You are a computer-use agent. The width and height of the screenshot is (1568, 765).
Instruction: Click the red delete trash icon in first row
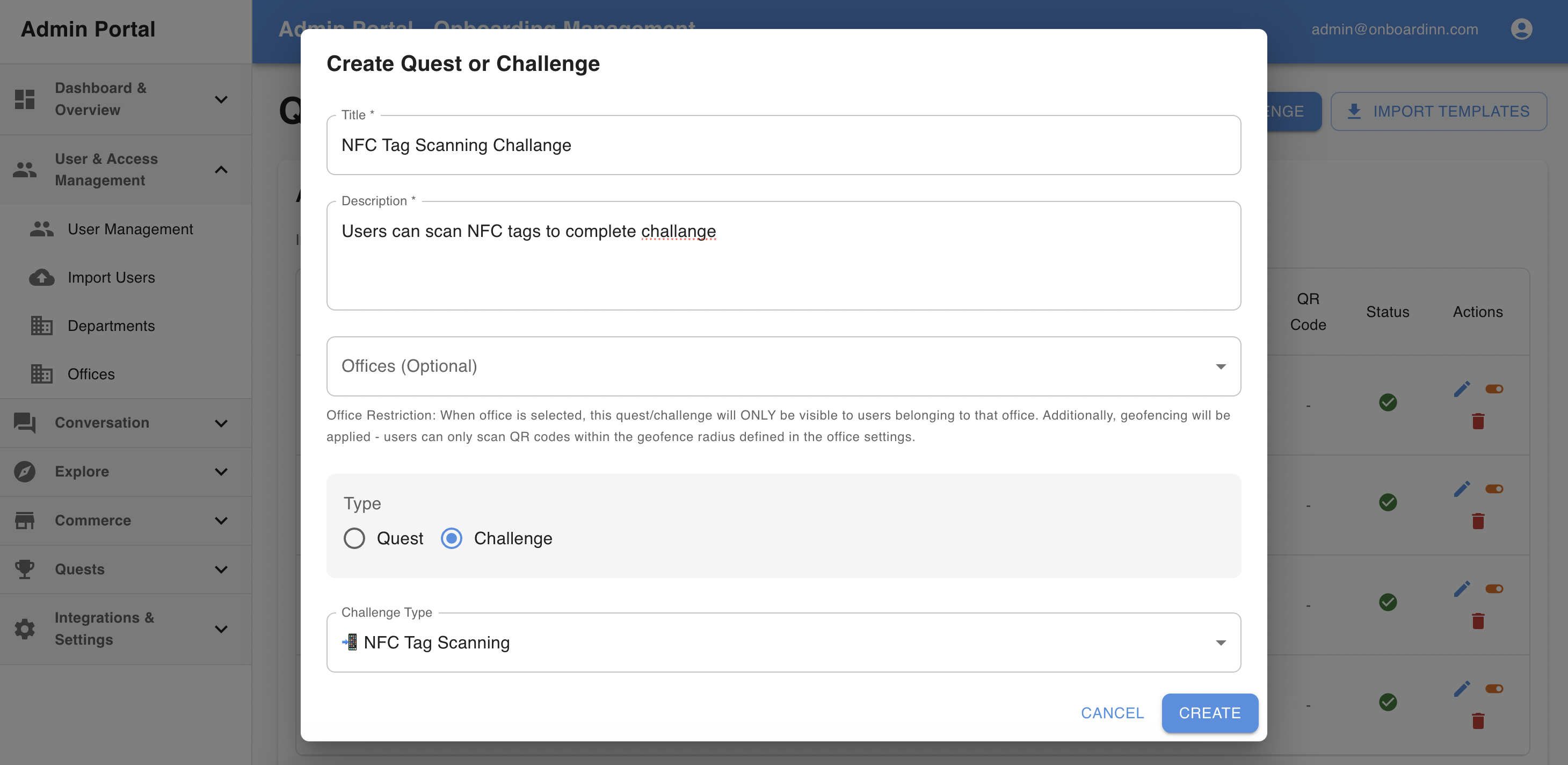point(1478,421)
